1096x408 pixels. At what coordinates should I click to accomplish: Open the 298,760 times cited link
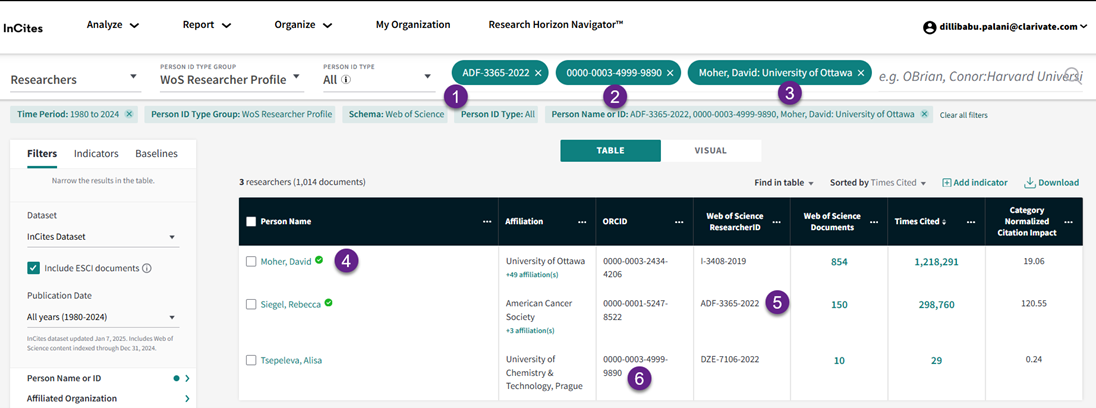point(936,305)
